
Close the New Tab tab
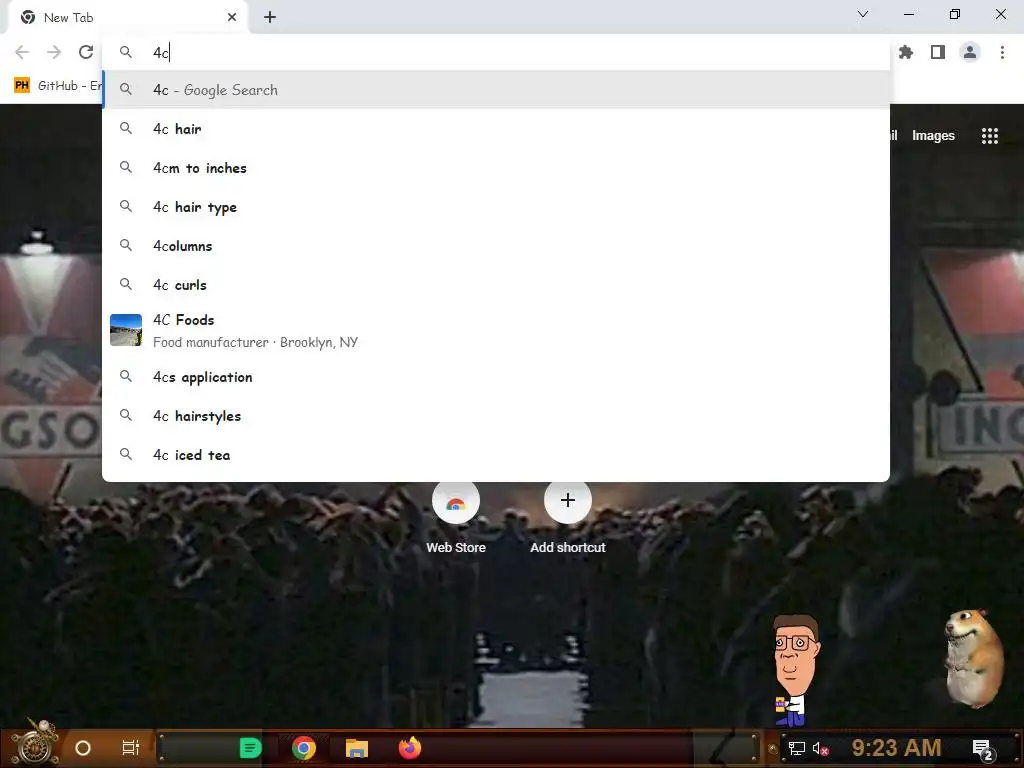click(x=232, y=18)
